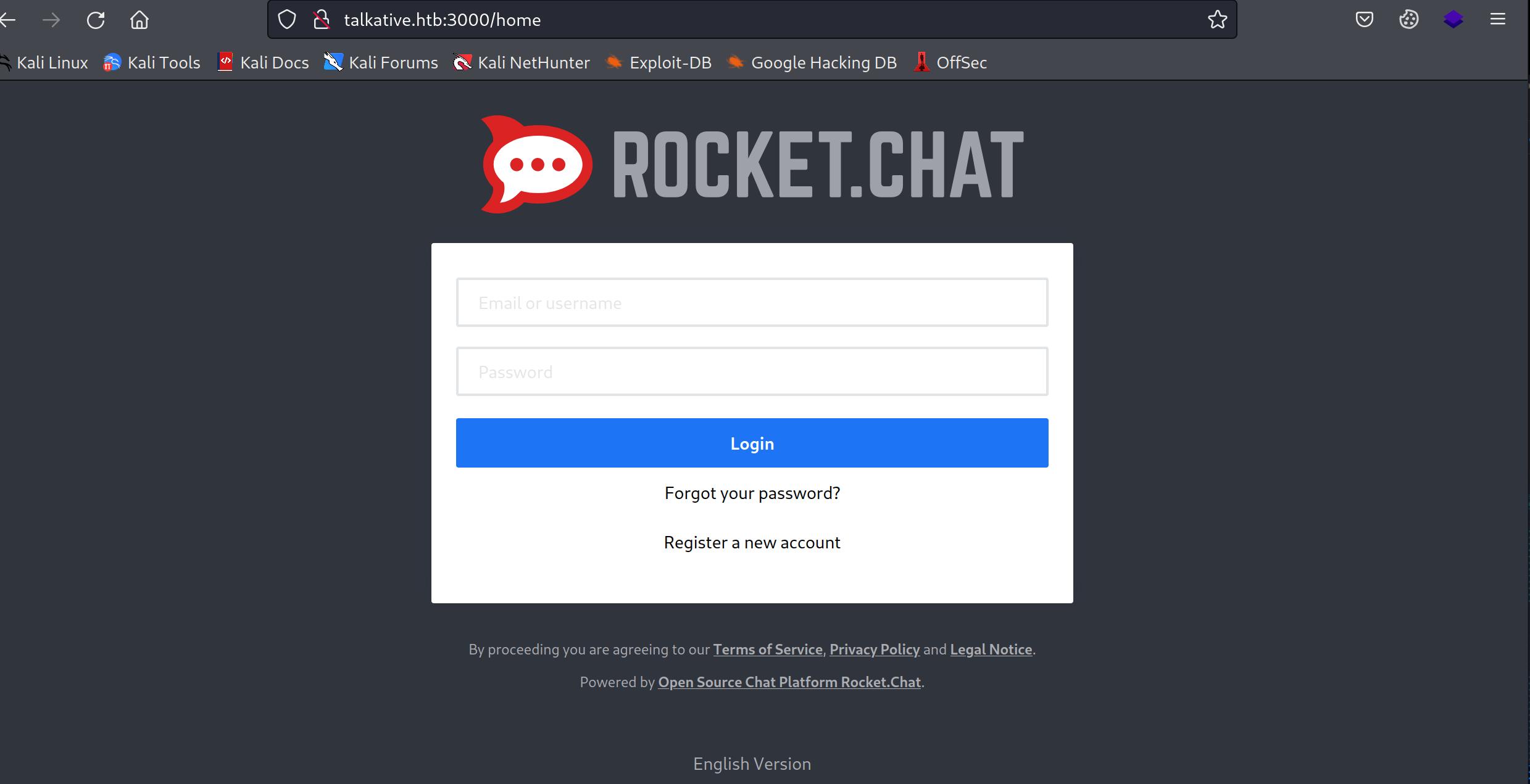Viewport: 1530px width, 784px height.
Task: Open the Google Hacking DB bookmark
Action: click(812, 62)
